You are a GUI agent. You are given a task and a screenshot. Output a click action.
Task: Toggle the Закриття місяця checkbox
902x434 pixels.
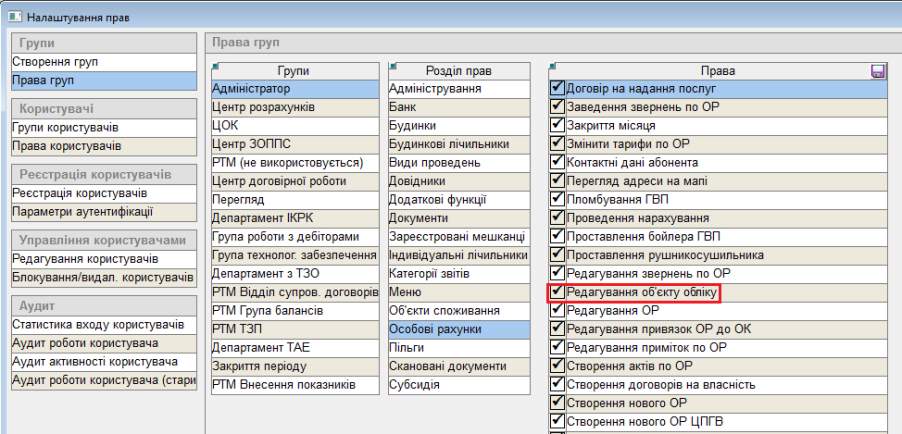(558, 126)
